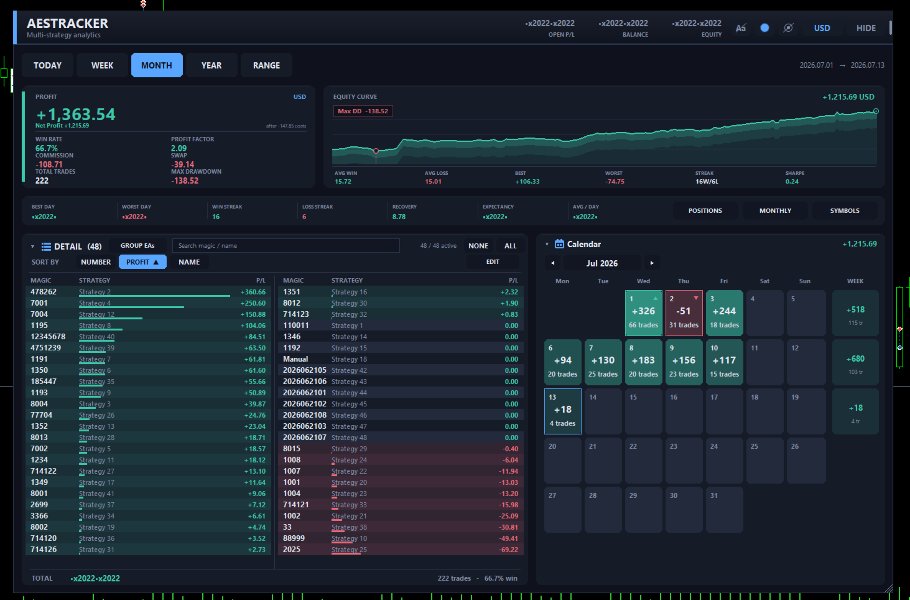This screenshot has height=600, width=910.
Task: Click the Search magic / name field
Action: pyautogui.click(x=286, y=245)
